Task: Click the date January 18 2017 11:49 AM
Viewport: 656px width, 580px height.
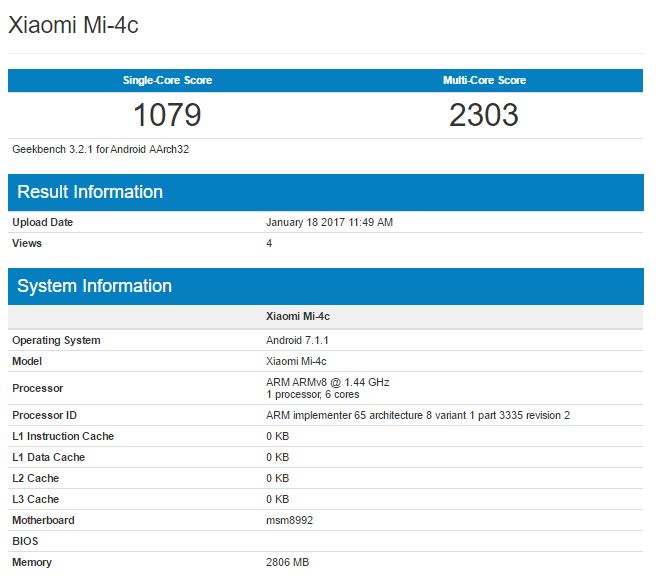Action: point(329,222)
